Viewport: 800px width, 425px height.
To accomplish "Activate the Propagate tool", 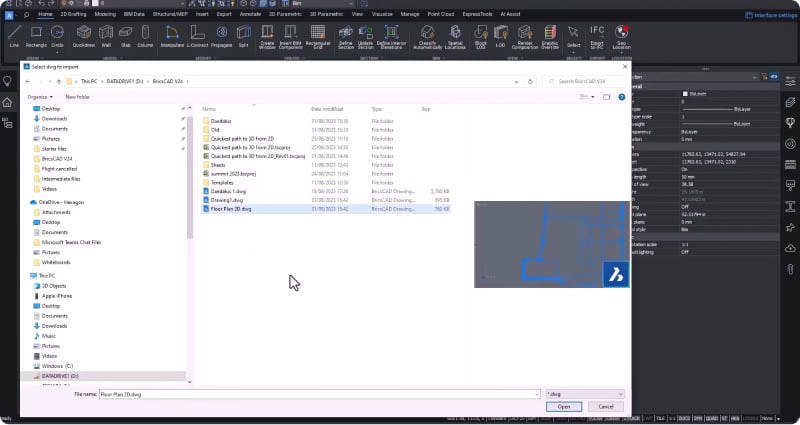I will [221, 36].
